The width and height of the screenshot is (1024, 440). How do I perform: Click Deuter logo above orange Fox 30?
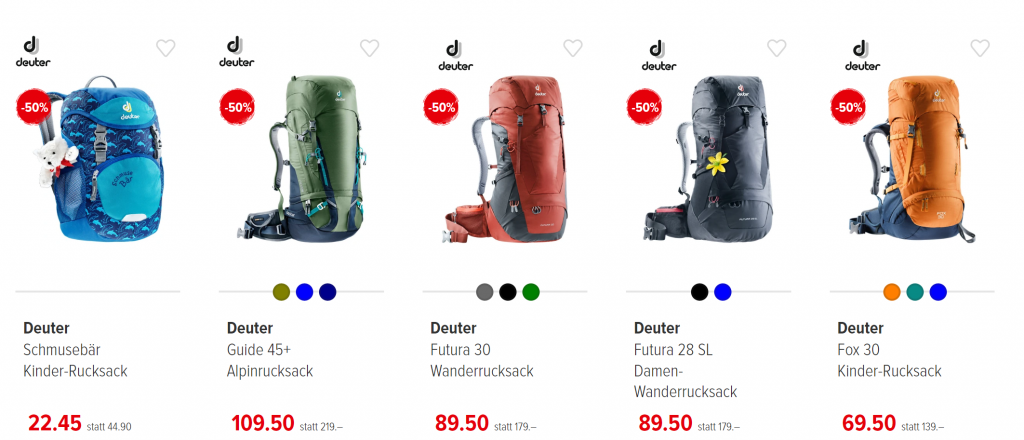tap(863, 55)
